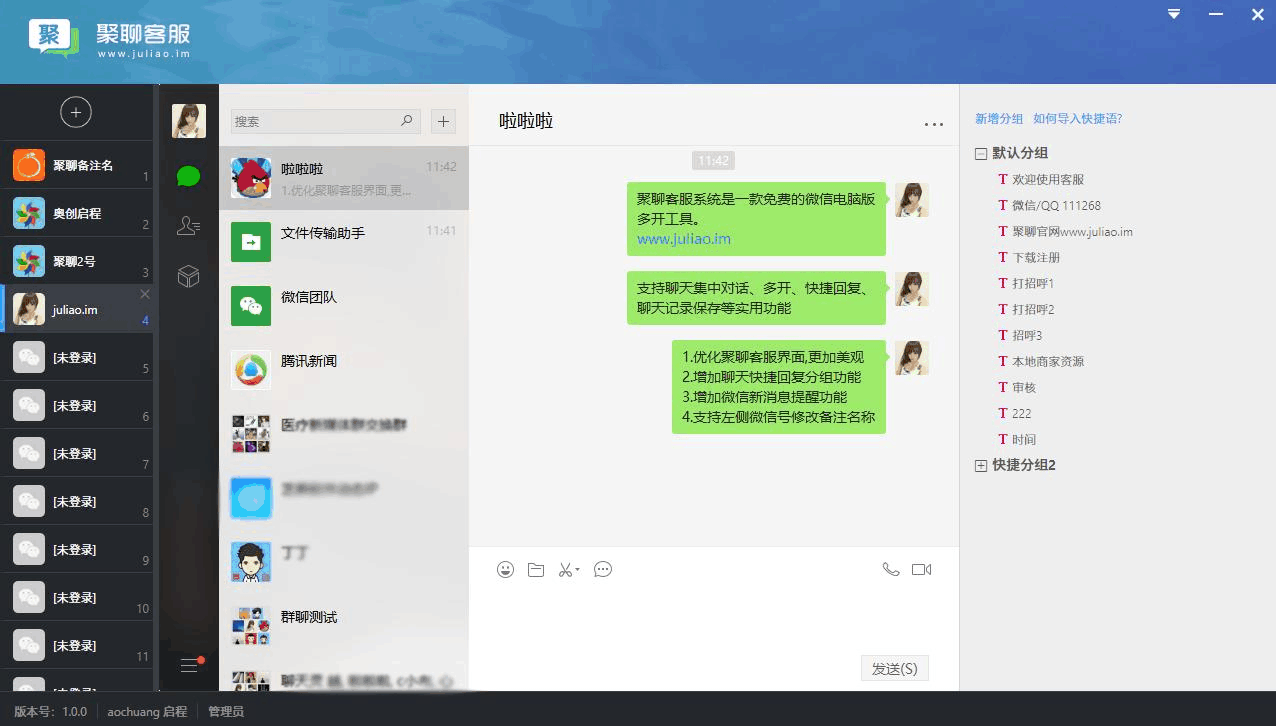Screen dimensions: 1276x726
Task: Select the 聚聊备注名 account
Action: [x=77, y=165]
